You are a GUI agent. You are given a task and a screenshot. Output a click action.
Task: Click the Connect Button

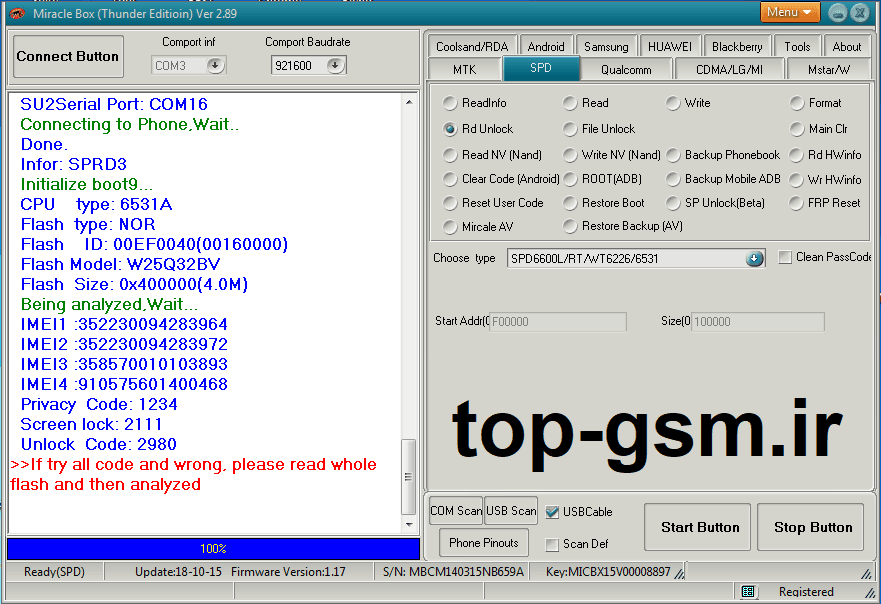click(x=68, y=56)
